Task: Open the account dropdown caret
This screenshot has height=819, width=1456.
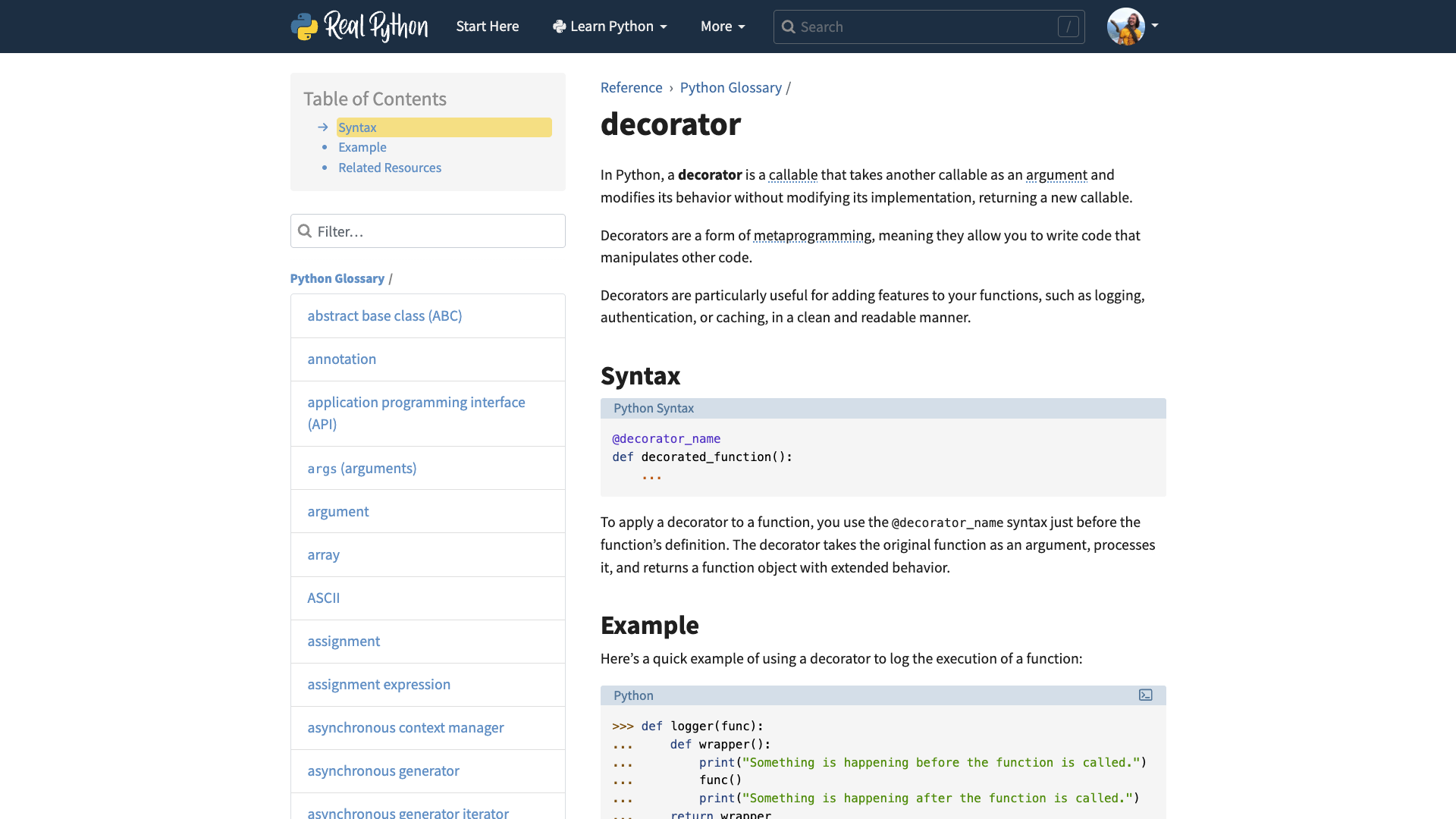Action: click(x=1155, y=25)
